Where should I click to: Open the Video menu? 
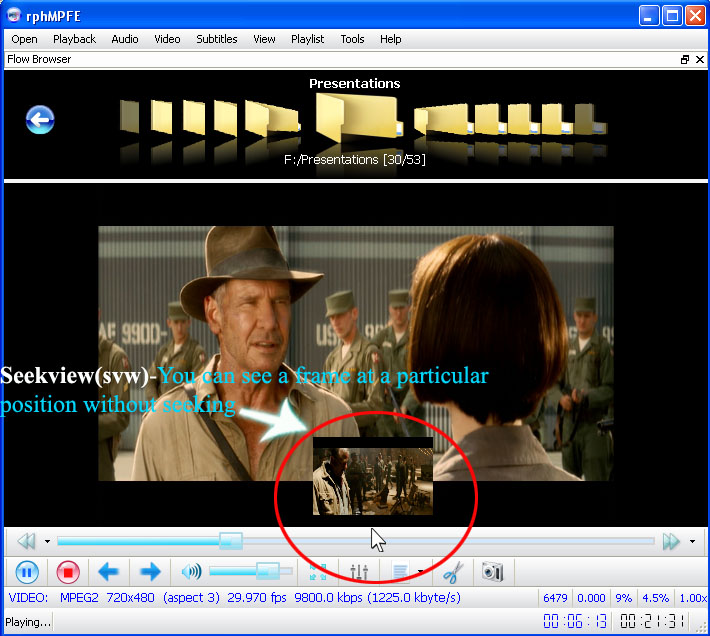click(x=167, y=39)
